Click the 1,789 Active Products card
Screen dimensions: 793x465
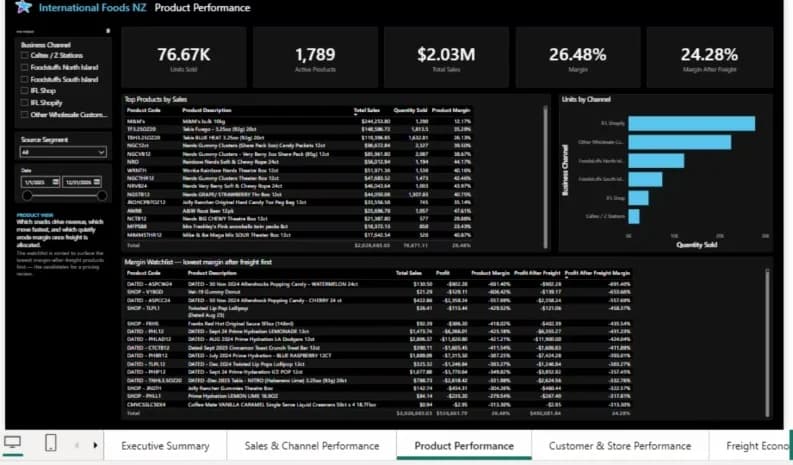point(315,58)
